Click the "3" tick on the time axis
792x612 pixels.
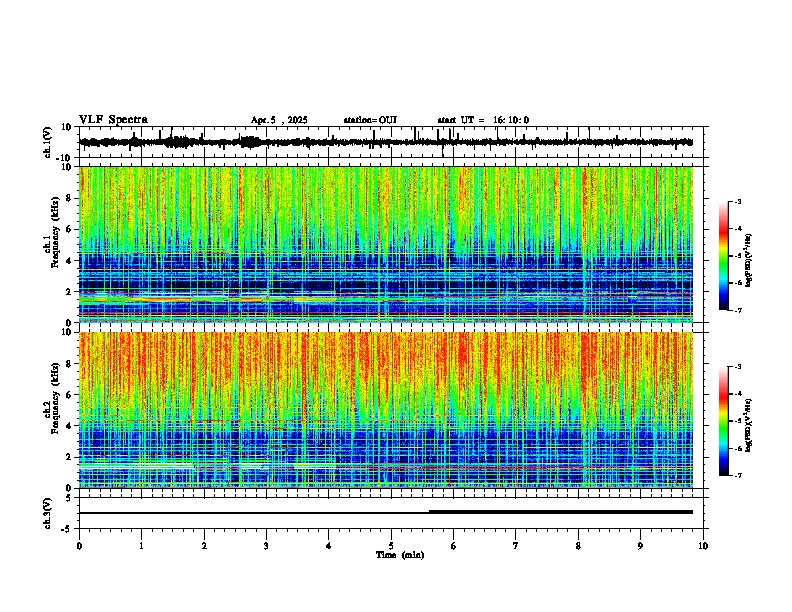pos(266,546)
